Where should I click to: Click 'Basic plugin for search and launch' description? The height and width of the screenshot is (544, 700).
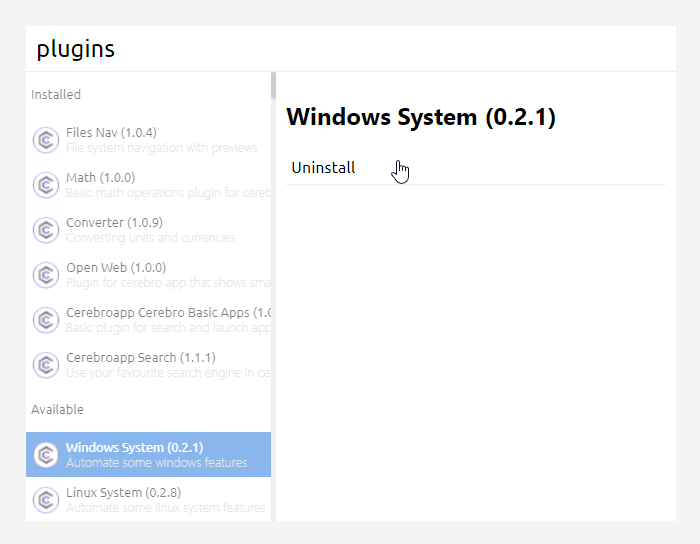point(168,328)
